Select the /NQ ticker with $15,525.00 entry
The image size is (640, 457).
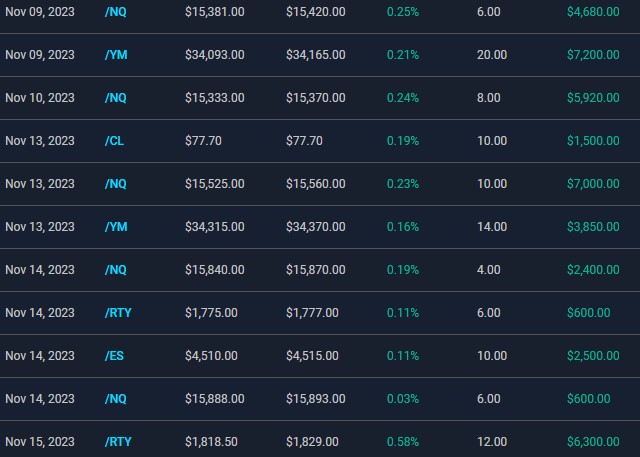coord(116,184)
